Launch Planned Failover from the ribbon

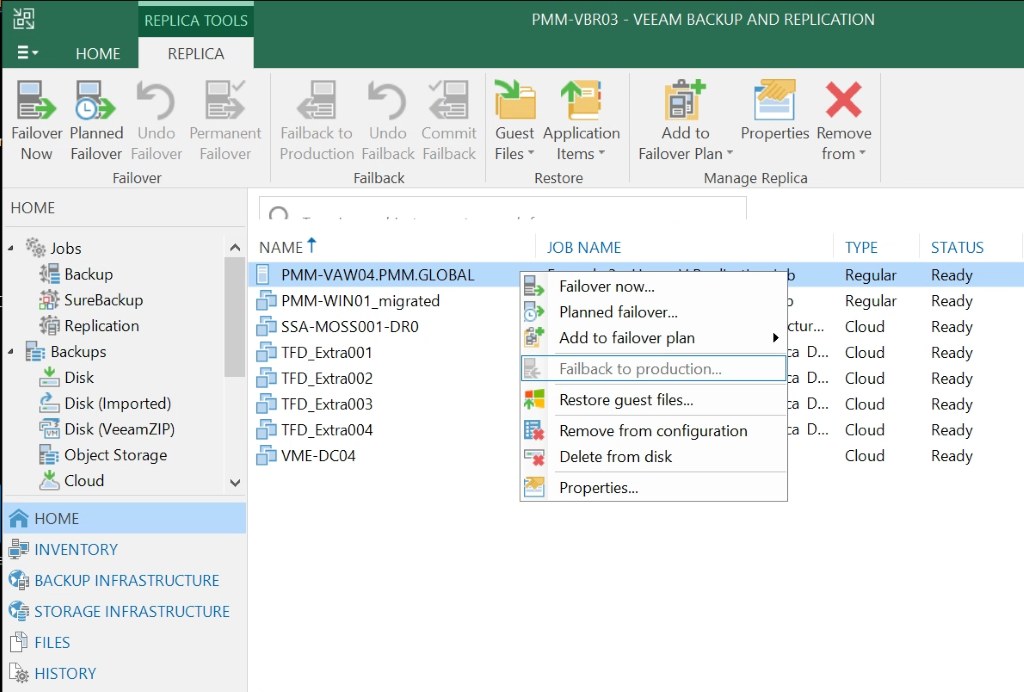(96, 121)
